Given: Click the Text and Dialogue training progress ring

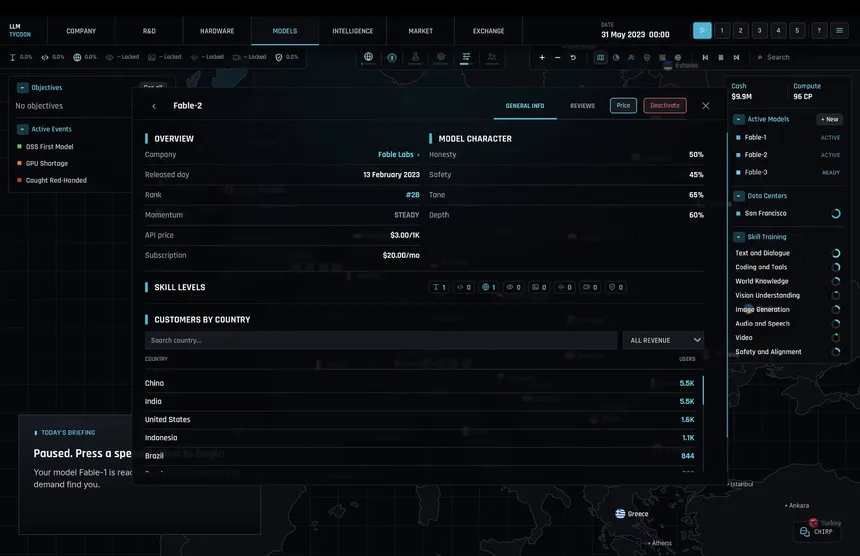Looking at the screenshot, I should point(835,253).
